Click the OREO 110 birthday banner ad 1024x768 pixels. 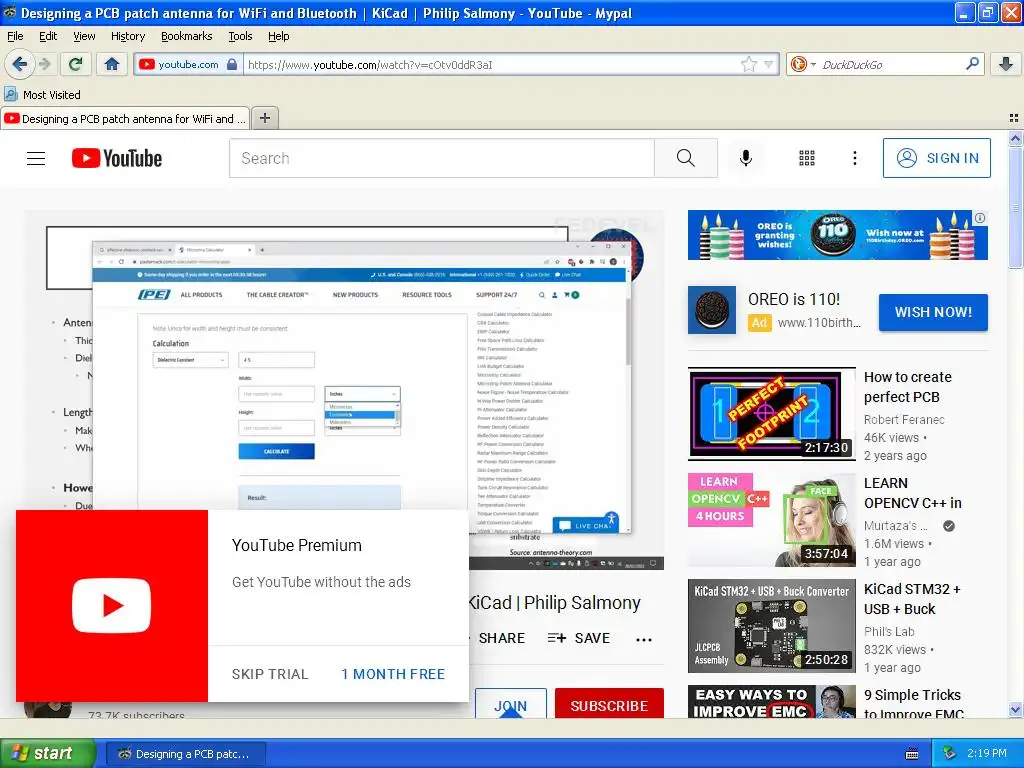tap(837, 235)
